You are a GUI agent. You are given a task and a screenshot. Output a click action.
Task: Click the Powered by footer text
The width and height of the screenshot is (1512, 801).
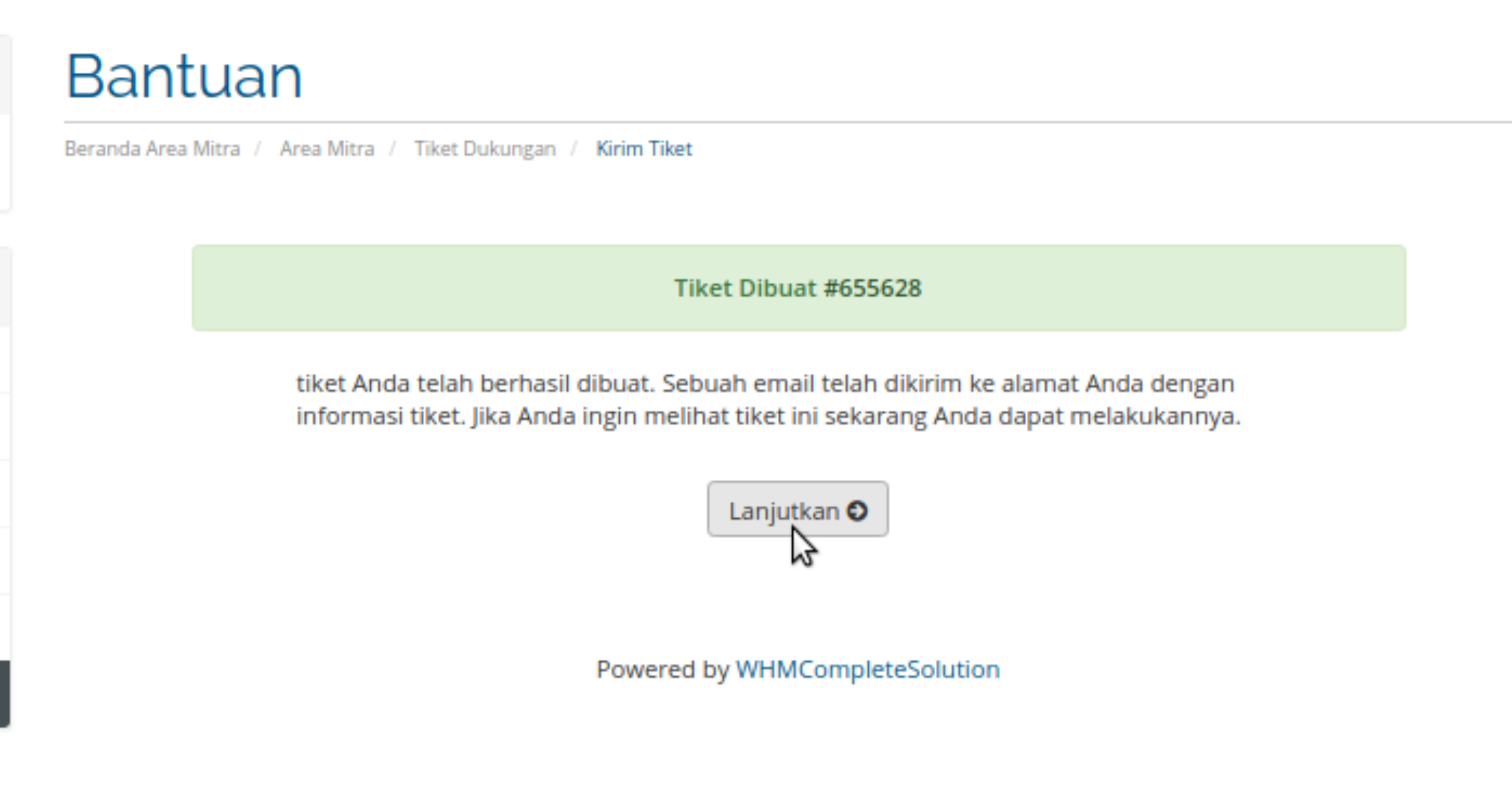[x=663, y=670]
